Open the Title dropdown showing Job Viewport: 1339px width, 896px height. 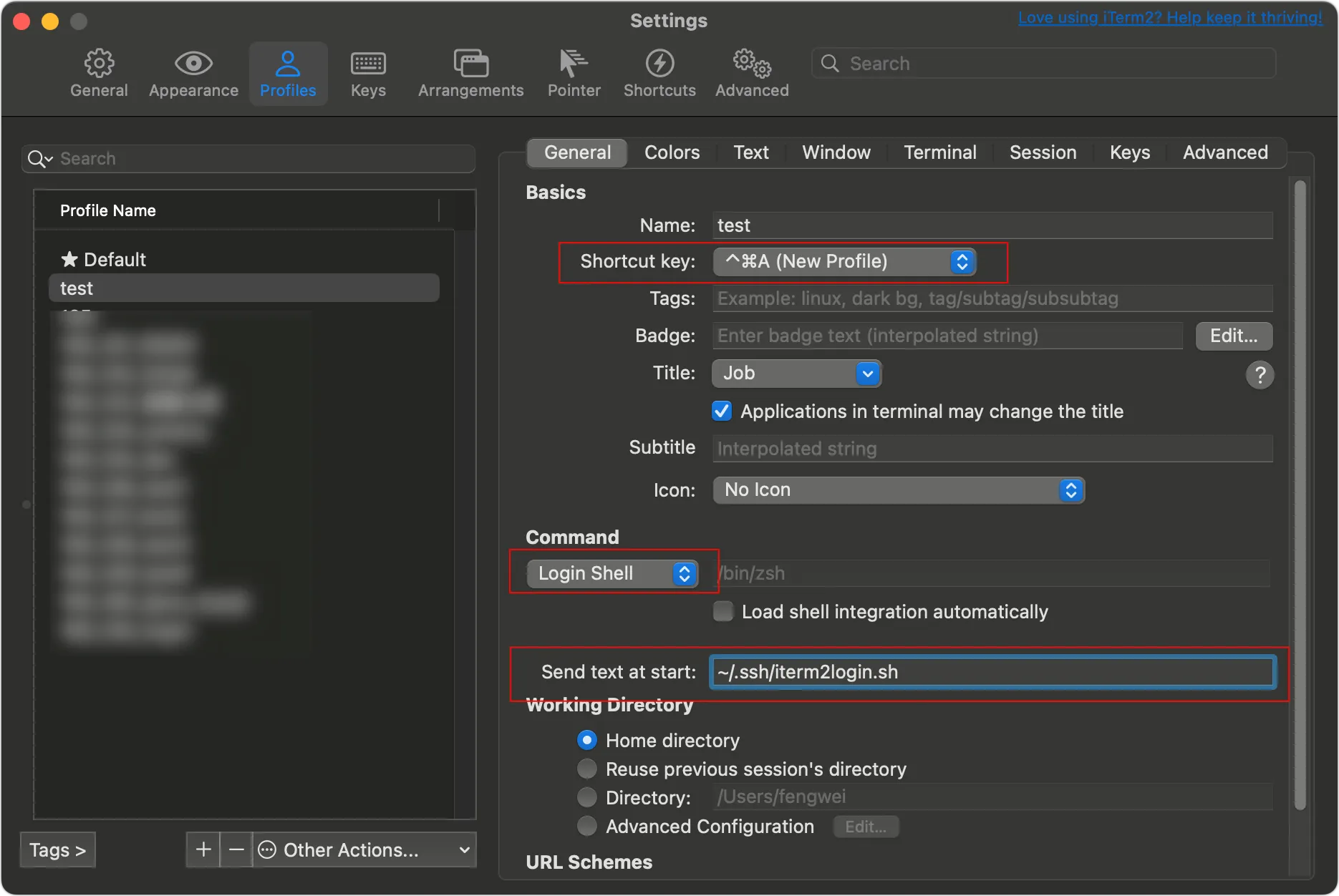[796, 373]
